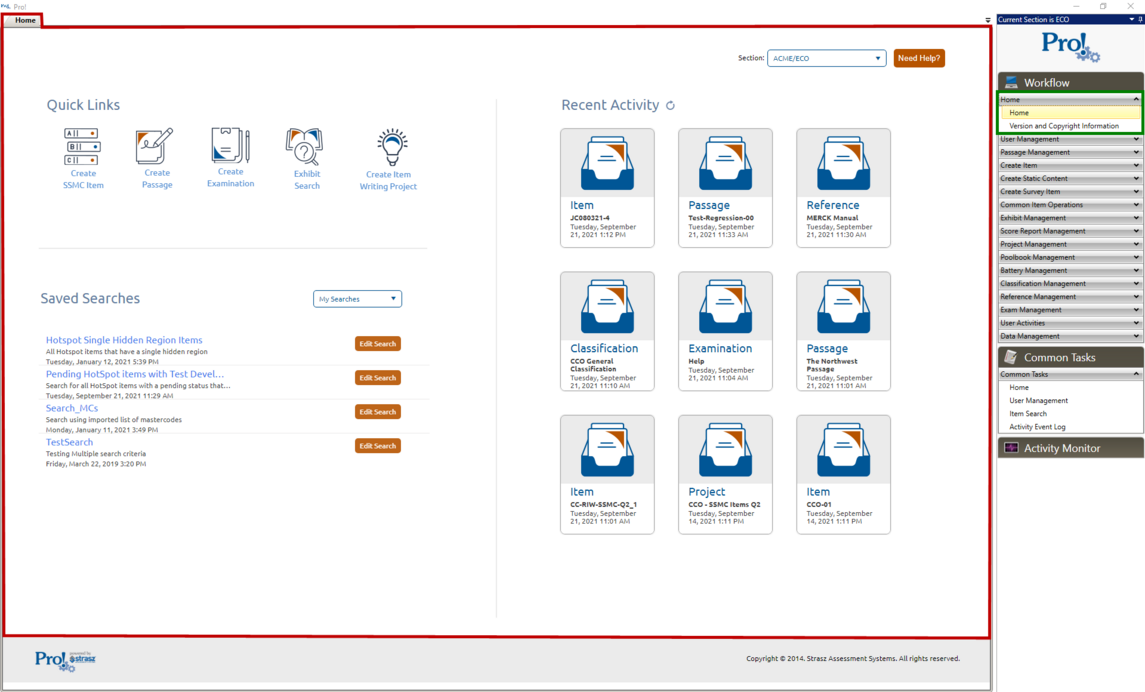Refresh the Recent Activity list
Image resolution: width=1145 pixels, height=692 pixels.
tap(670, 105)
